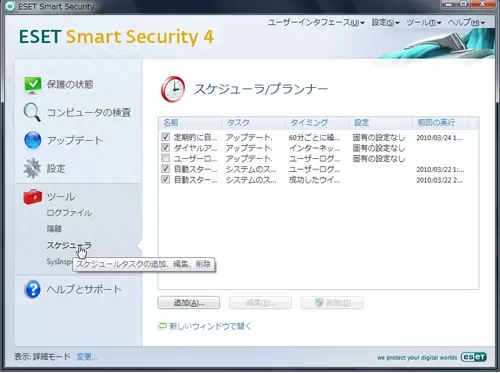Viewport: 500px width, 373px height.
Task: Uncheck the first task row checkbox
Action: (x=165, y=137)
